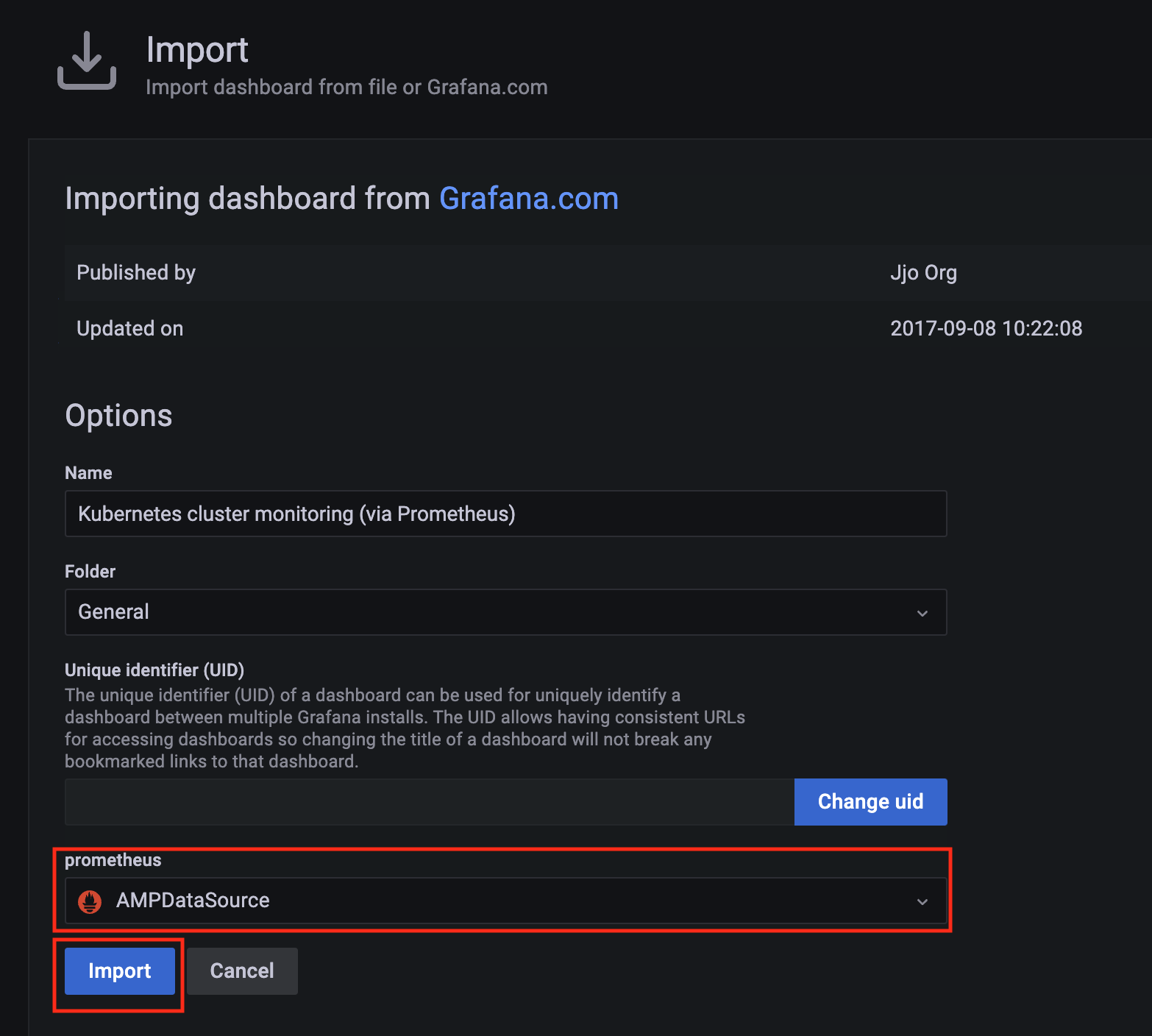Click the Cancel button
The height and width of the screenshot is (1036, 1152).
click(242, 971)
